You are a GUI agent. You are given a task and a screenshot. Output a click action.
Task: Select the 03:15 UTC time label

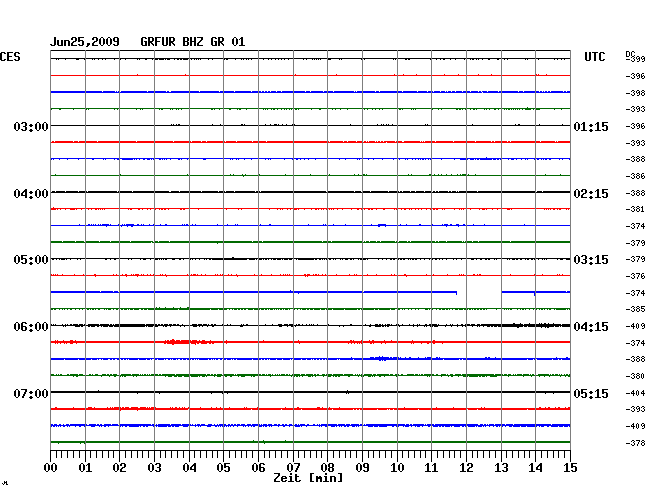pyautogui.click(x=591, y=260)
